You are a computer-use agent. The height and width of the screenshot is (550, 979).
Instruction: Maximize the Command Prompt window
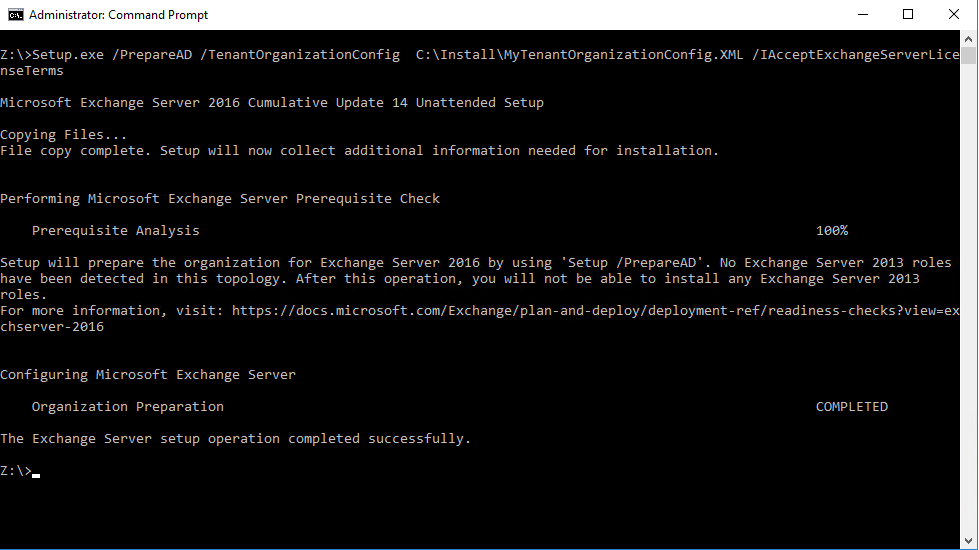pos(908,15)
